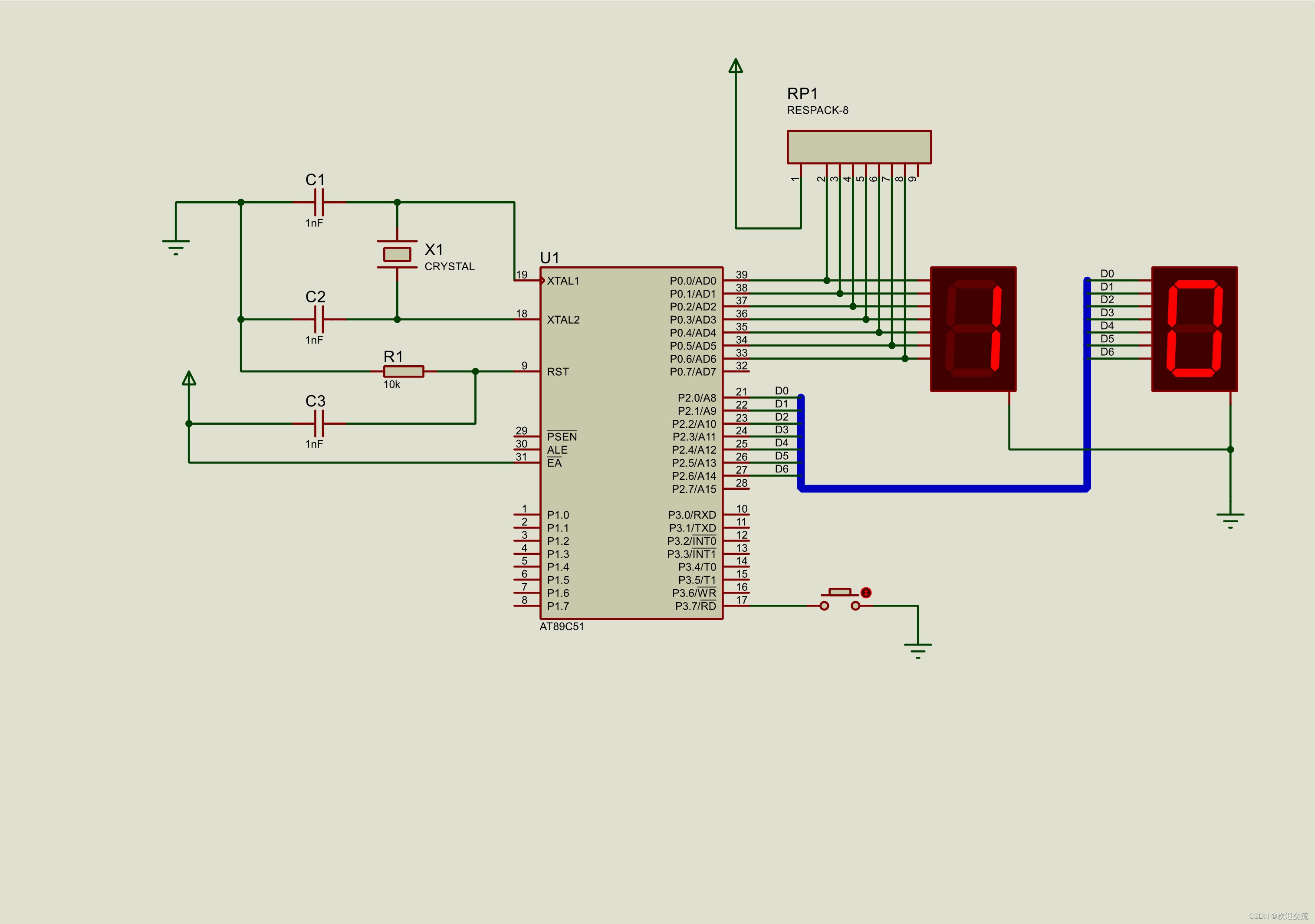Click the junction dot where R1 meets the RST wire

tap(475, 371)
